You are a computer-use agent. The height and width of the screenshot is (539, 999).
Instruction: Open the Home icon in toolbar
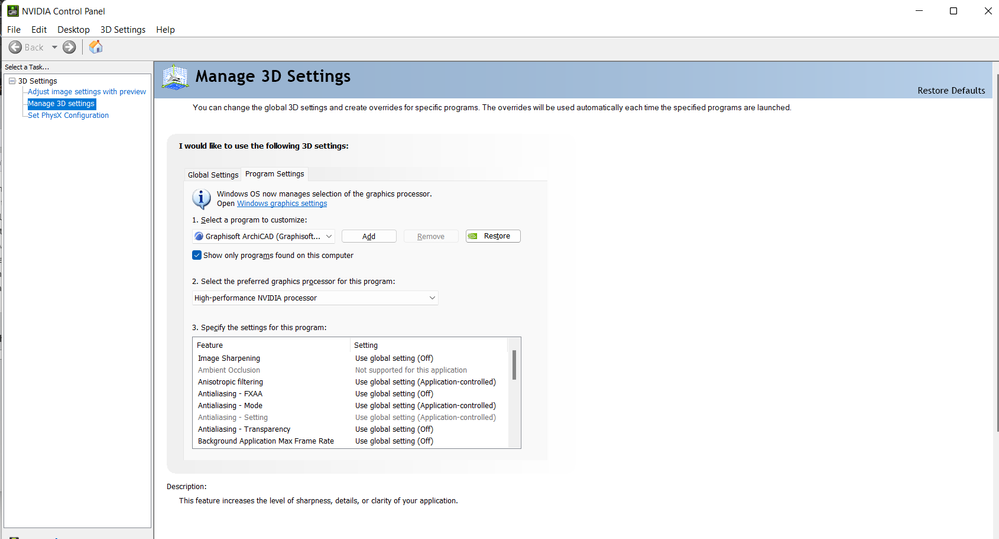[x=96, y=47]
